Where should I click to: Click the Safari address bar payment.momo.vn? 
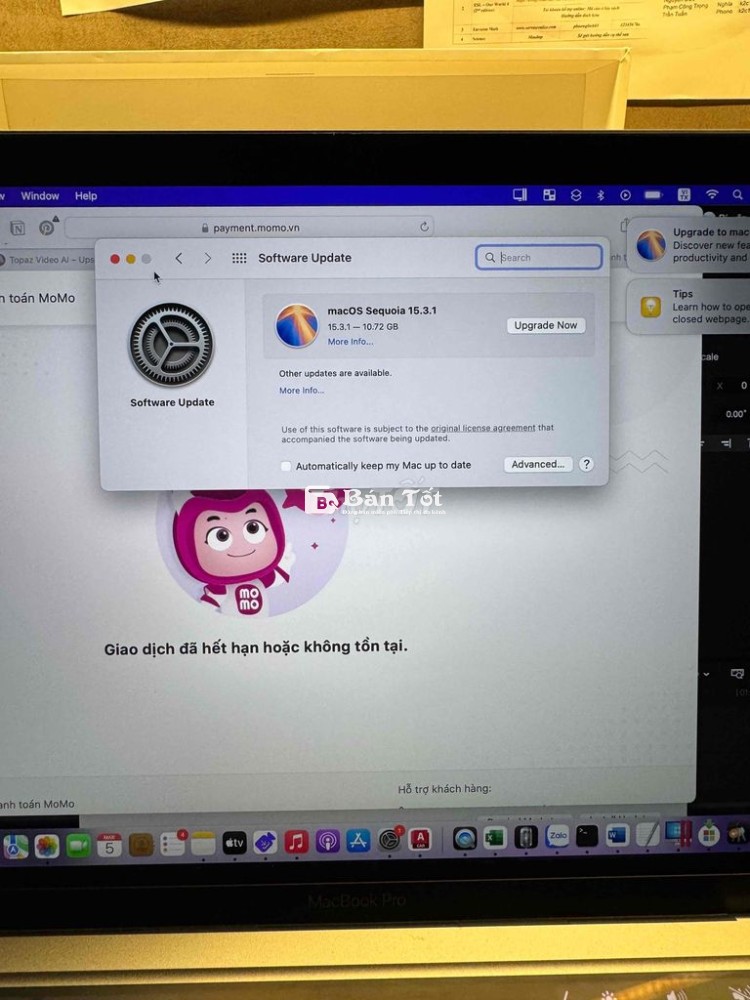249,228
